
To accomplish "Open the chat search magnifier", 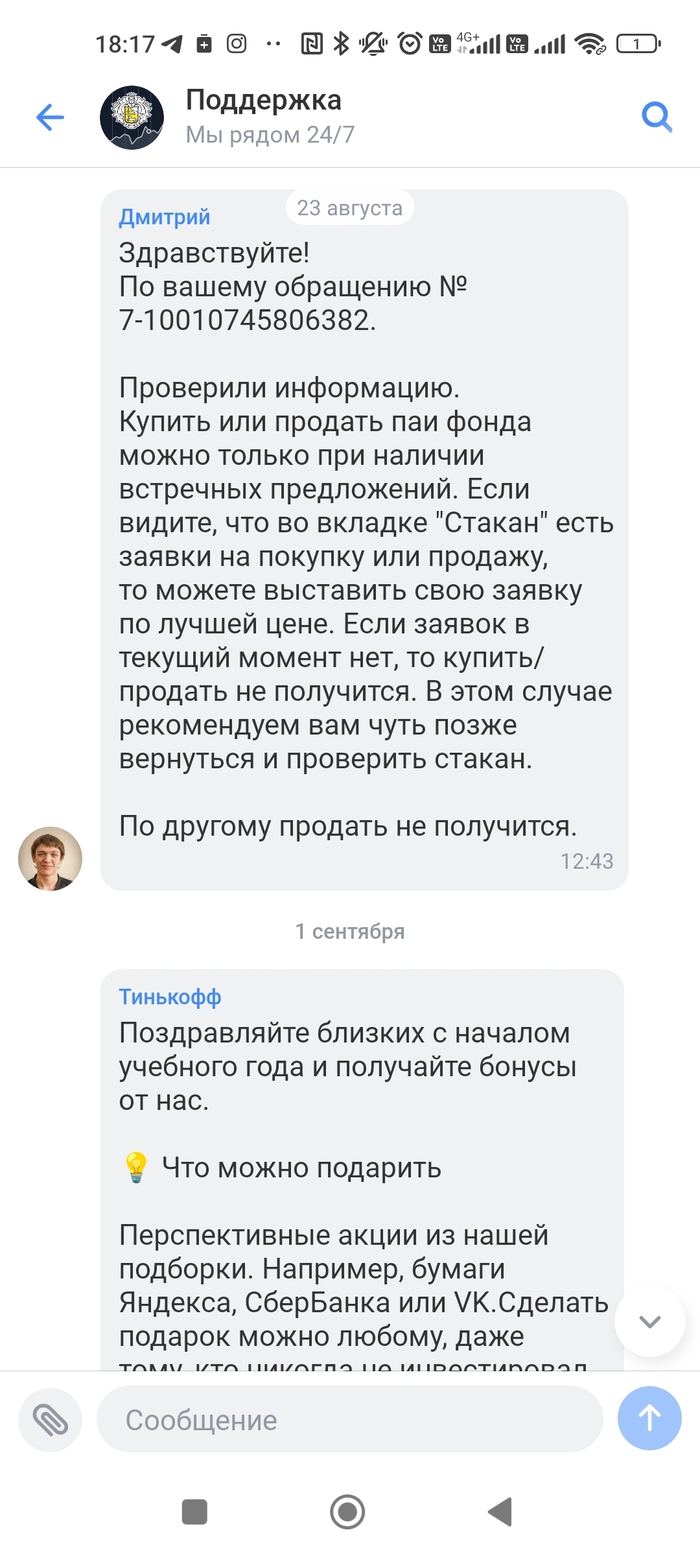I will point(656,118).
